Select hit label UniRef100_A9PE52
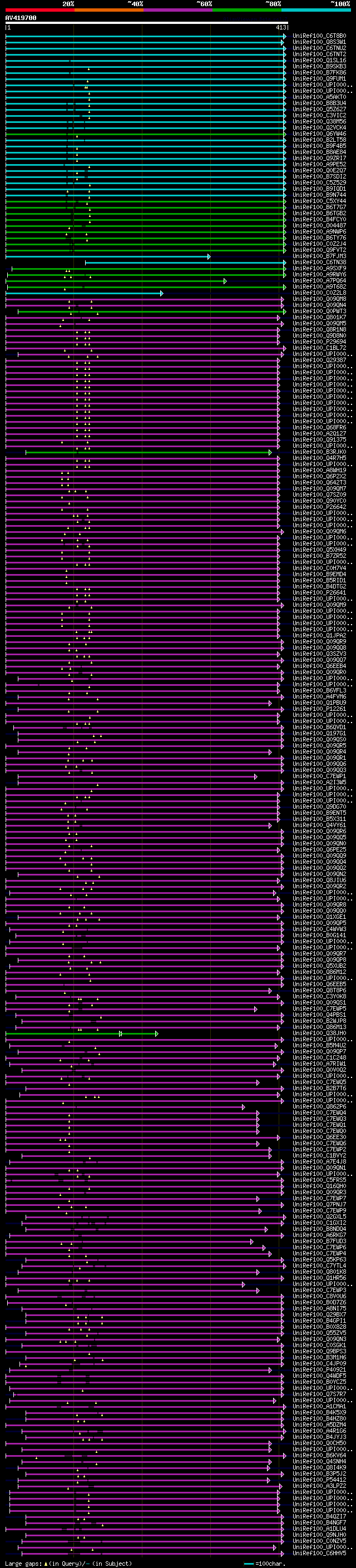 coord(319,164)
